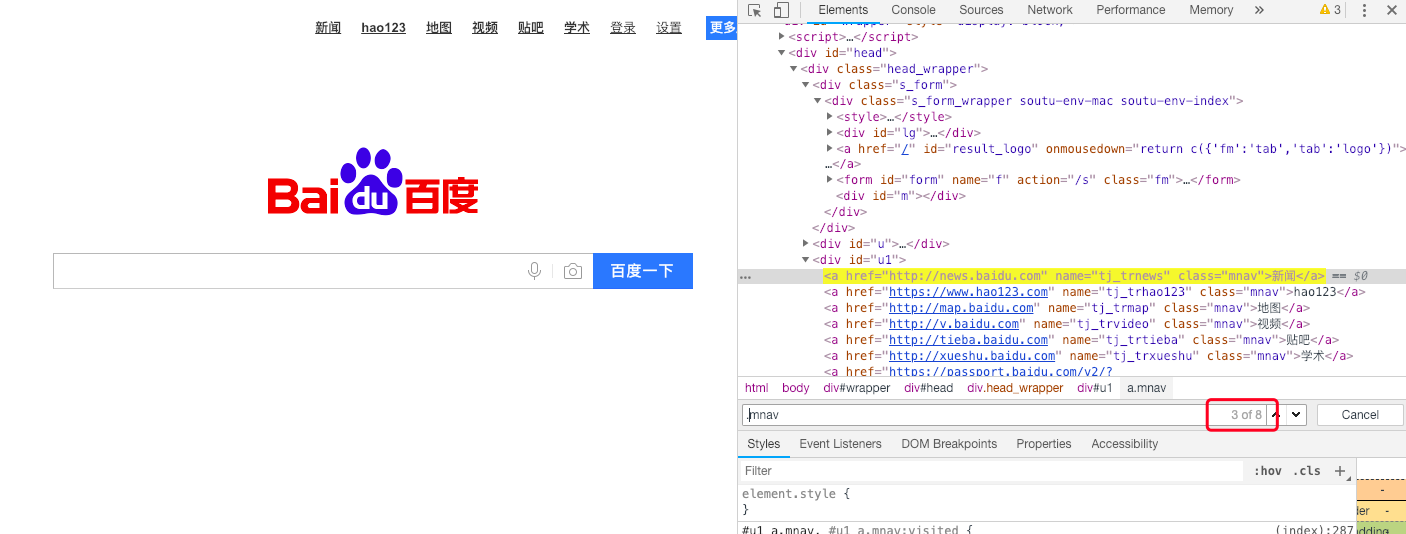
Task: Open the Accessibility sub-tab
Action: tap(1125, 444)
